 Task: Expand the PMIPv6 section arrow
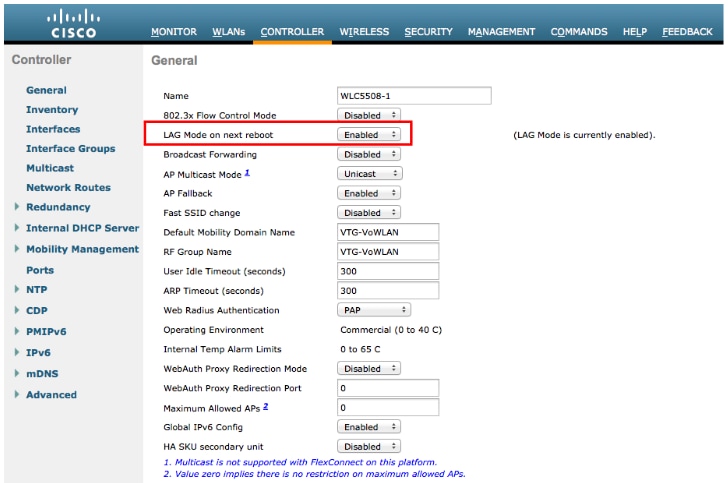17,331
